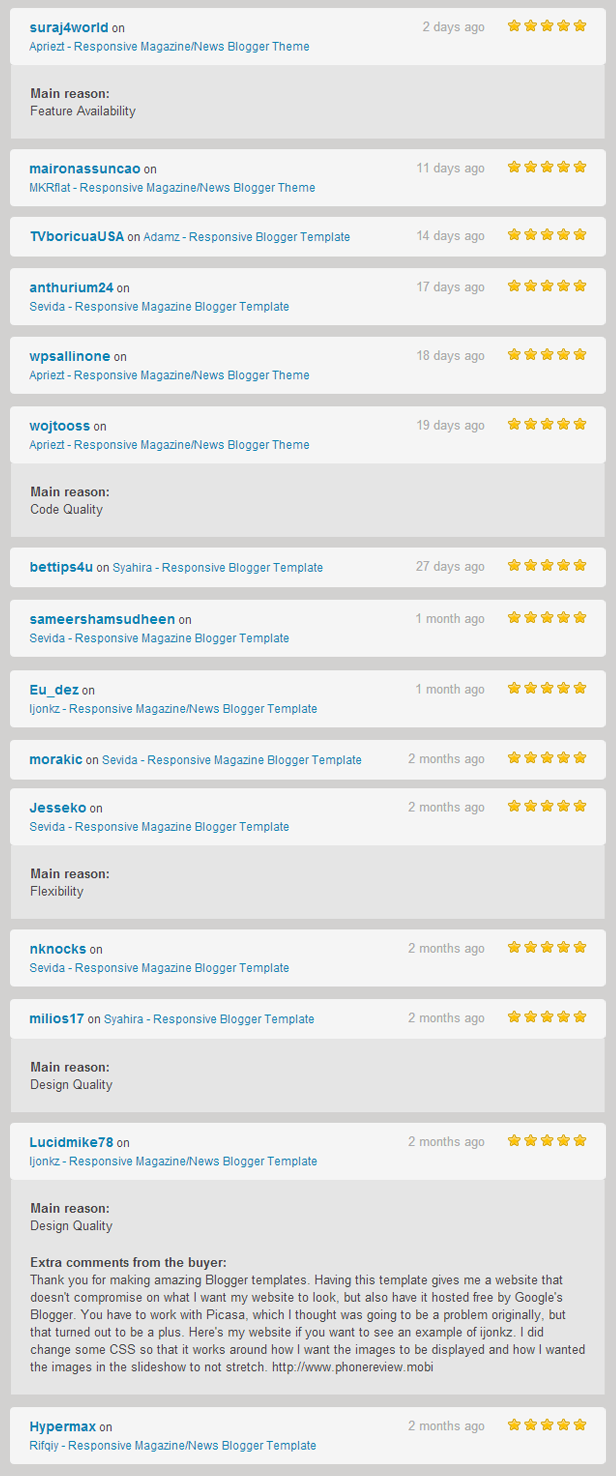Open sameershamsudheen's profile link
The width and height of the screenshot is (616, 1476).
[x=102, y=619]
